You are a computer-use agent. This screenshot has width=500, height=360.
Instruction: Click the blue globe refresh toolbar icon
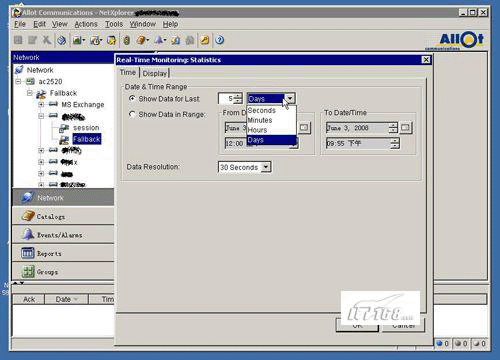(x=62, y=40)
